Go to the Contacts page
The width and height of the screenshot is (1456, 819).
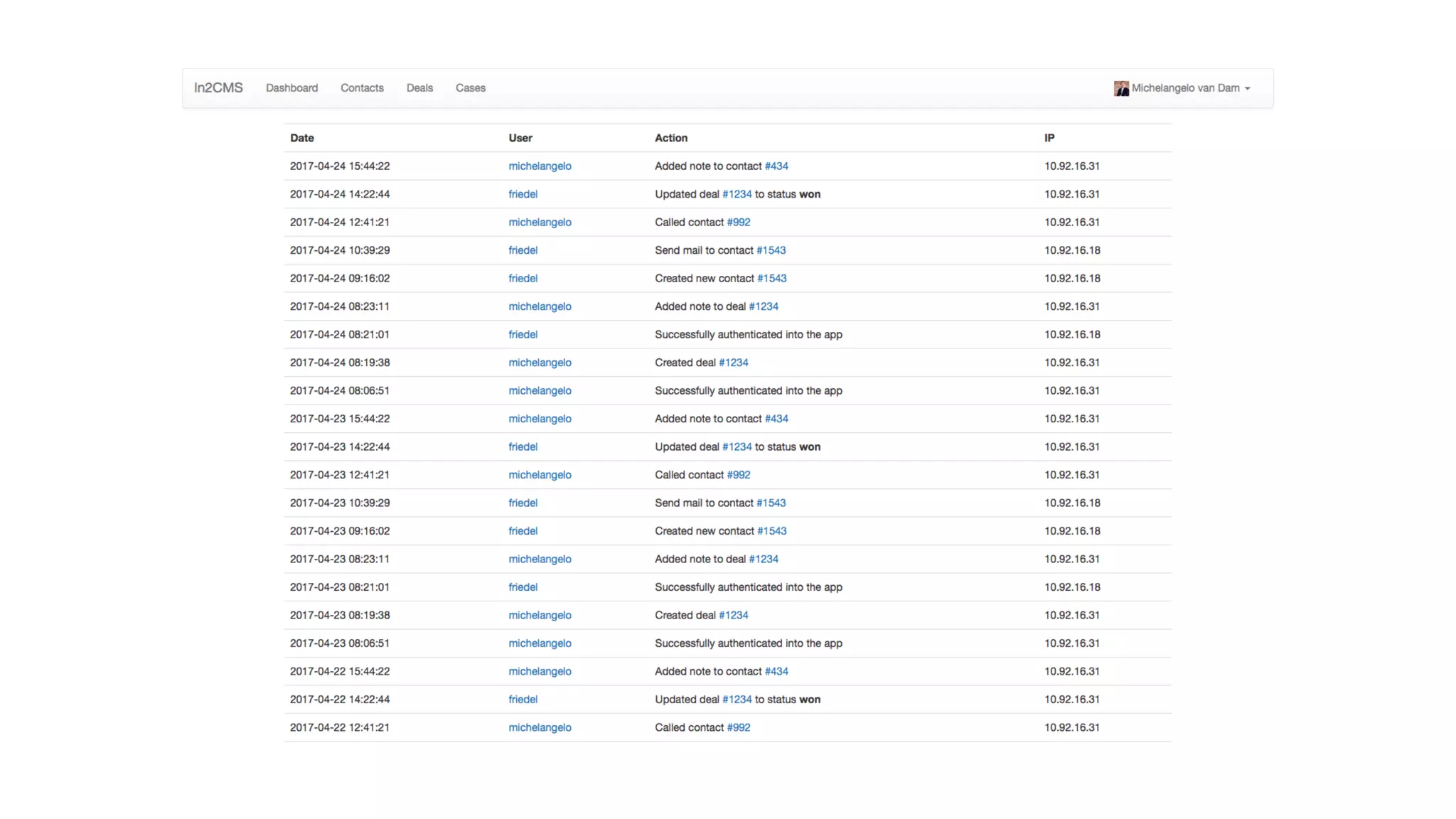click(362, 88)
